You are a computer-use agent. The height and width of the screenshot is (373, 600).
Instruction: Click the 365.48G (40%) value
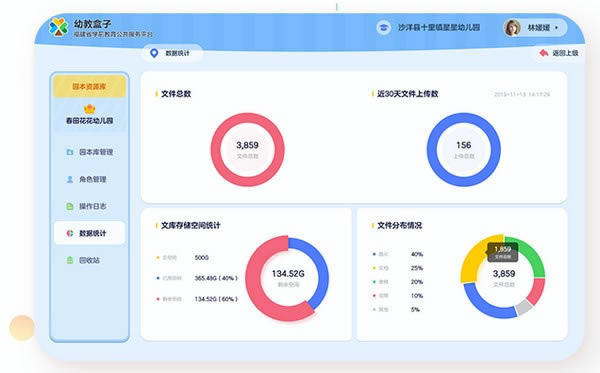pyautogui.click(x=216, y=278)
